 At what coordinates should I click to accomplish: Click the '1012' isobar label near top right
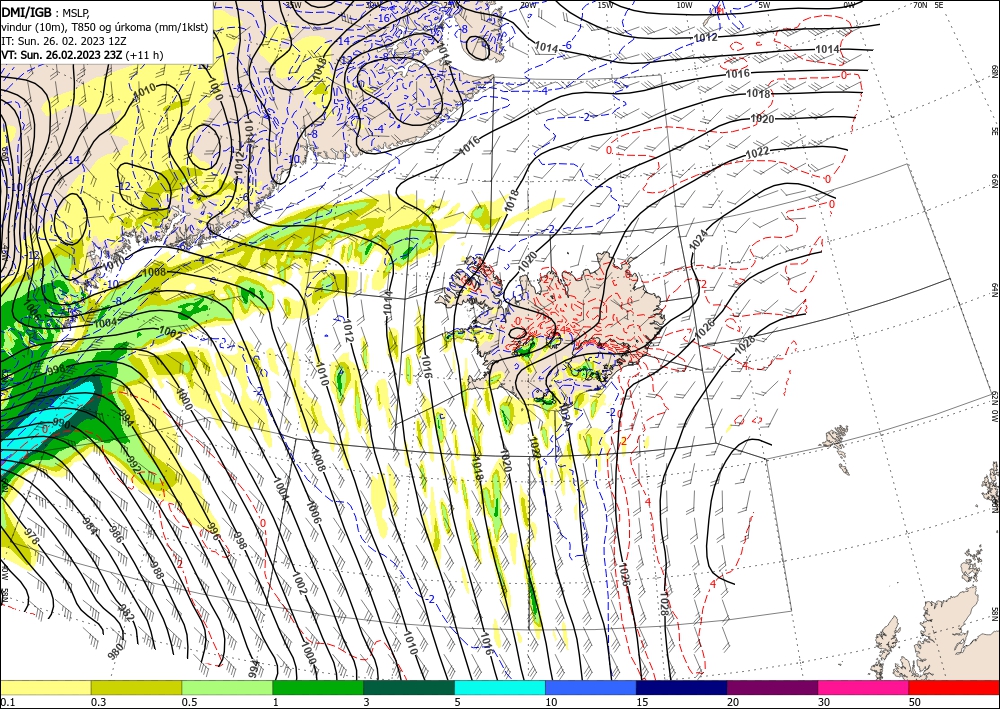705,38
